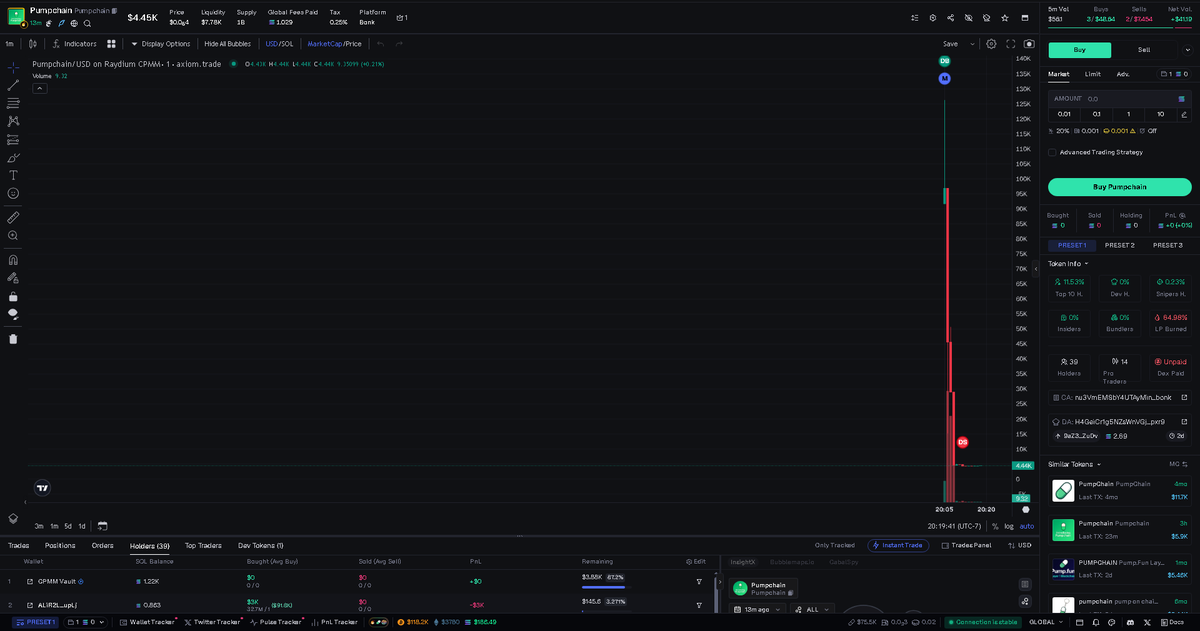The height and width of the screenshot is (631, 1200).
Task: Lock all drawing tools
Action: (13, 296)
